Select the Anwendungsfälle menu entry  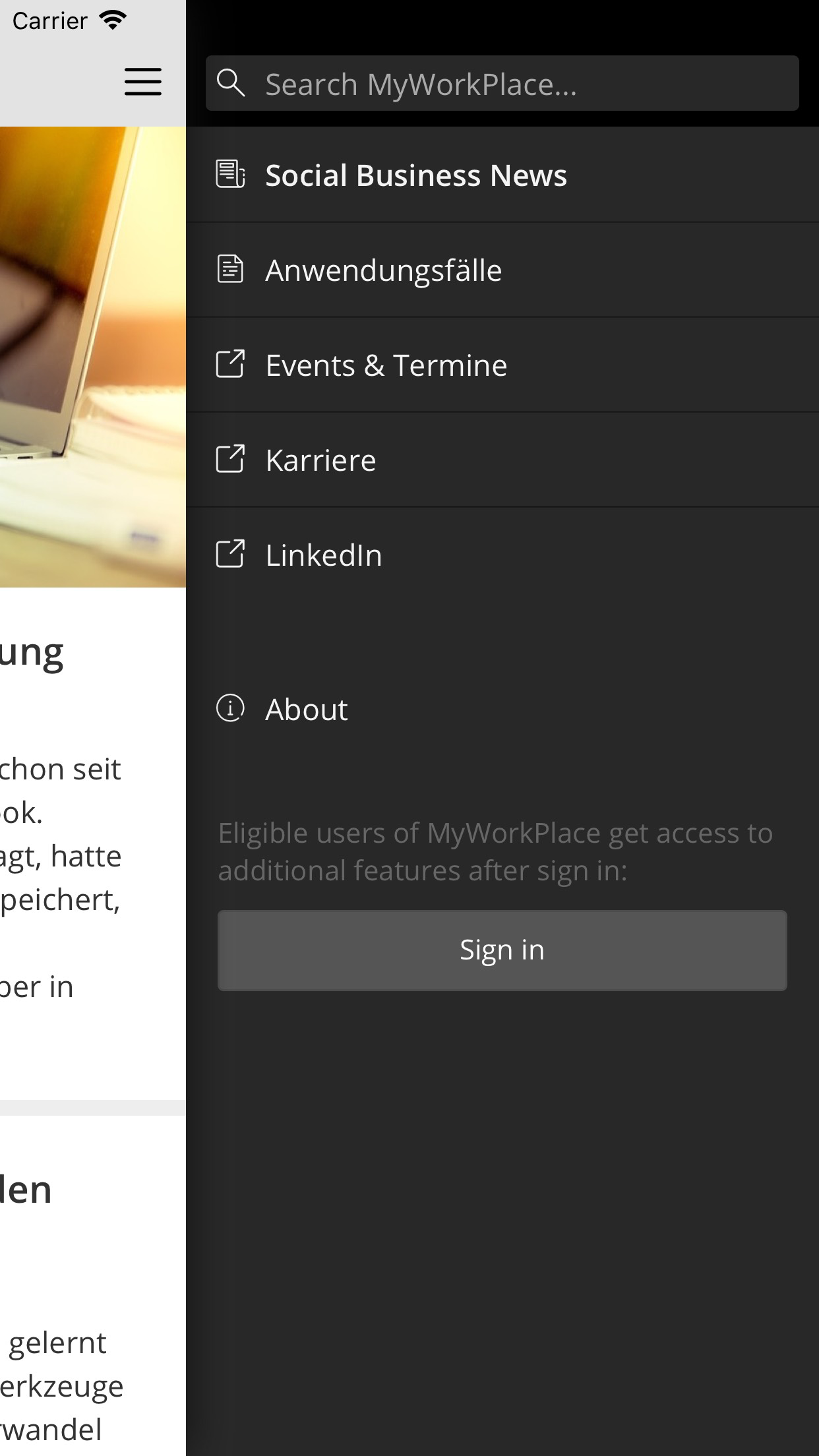(383, 270)
